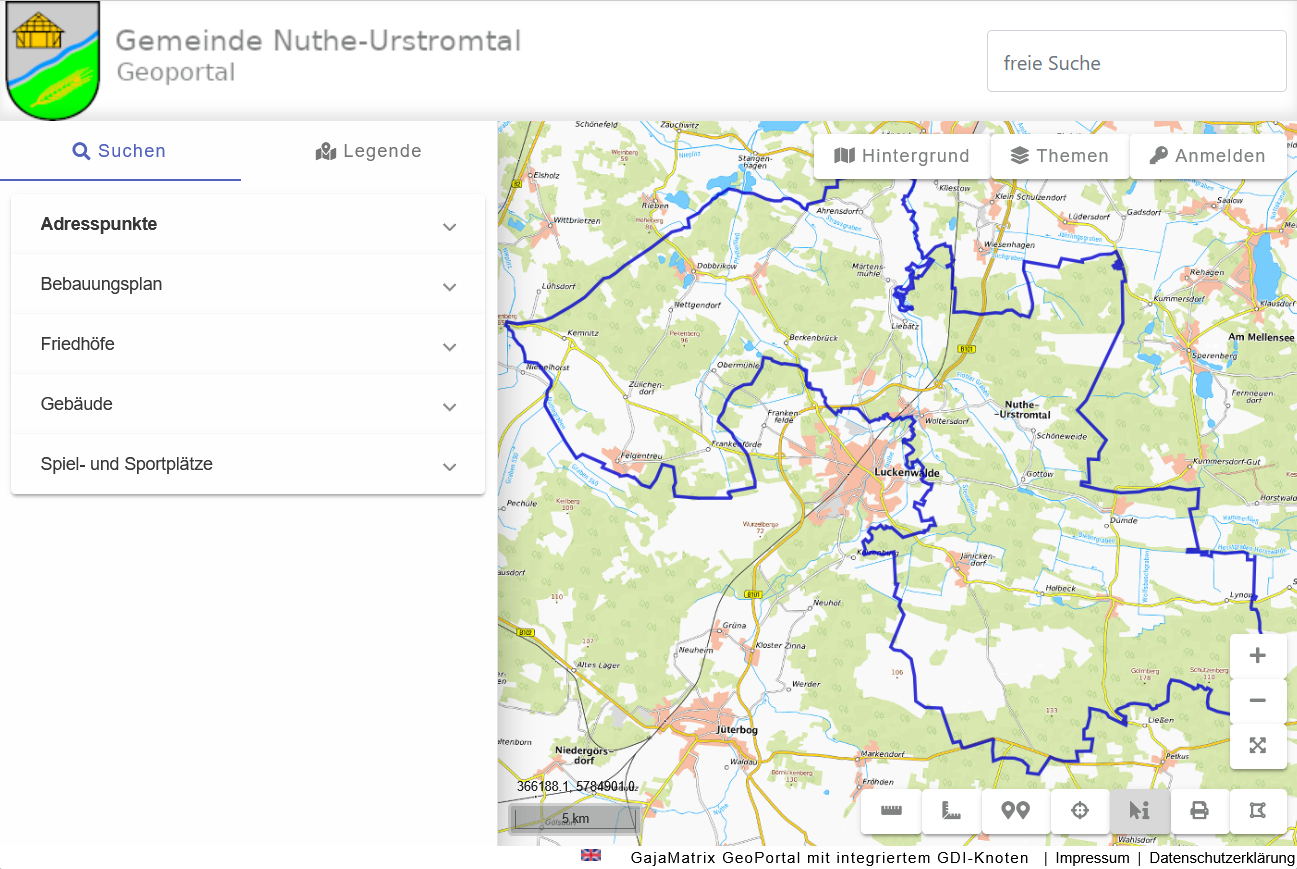Viewport: 1297px width, 869px height.
Task: Toggle the feature info cursor tool
Action: (1139, 811)
